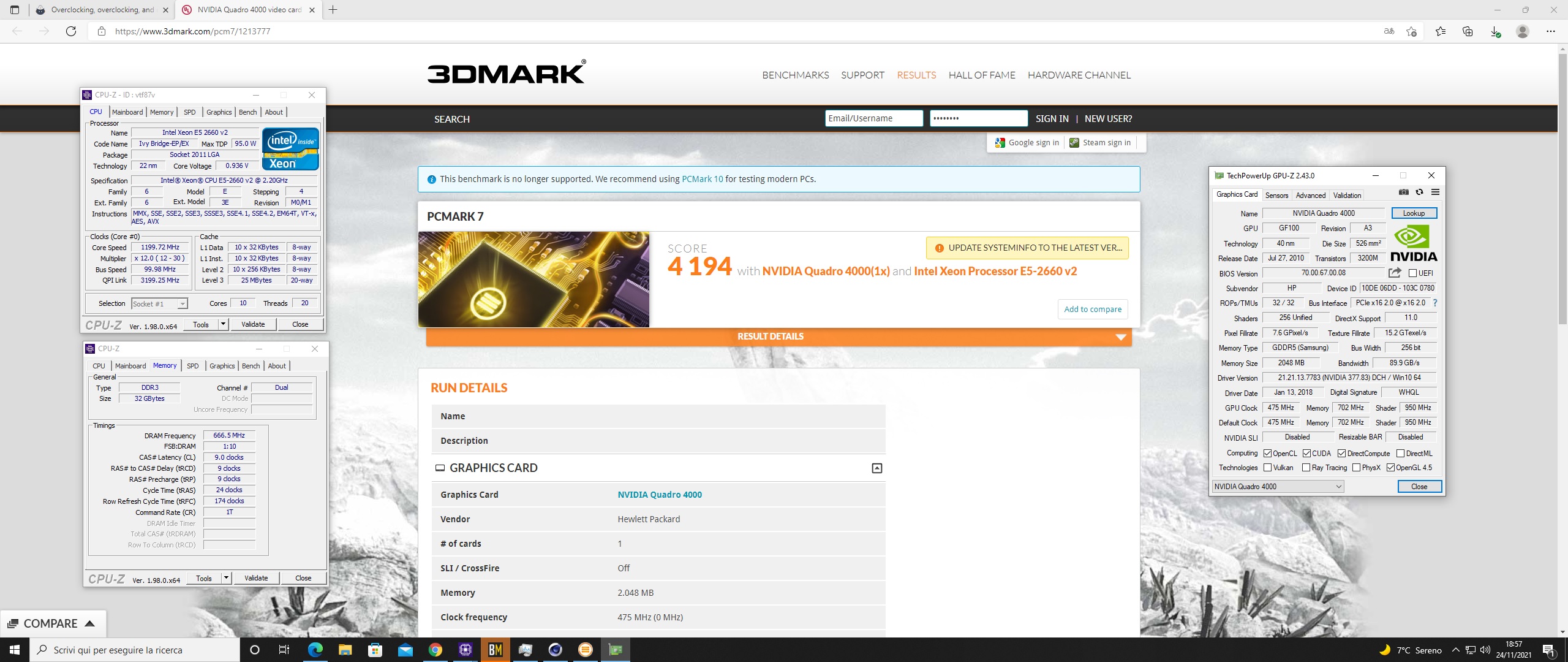Open Google Chrome from the taskbar
The image size is (1568, 662).
point(435,650)
